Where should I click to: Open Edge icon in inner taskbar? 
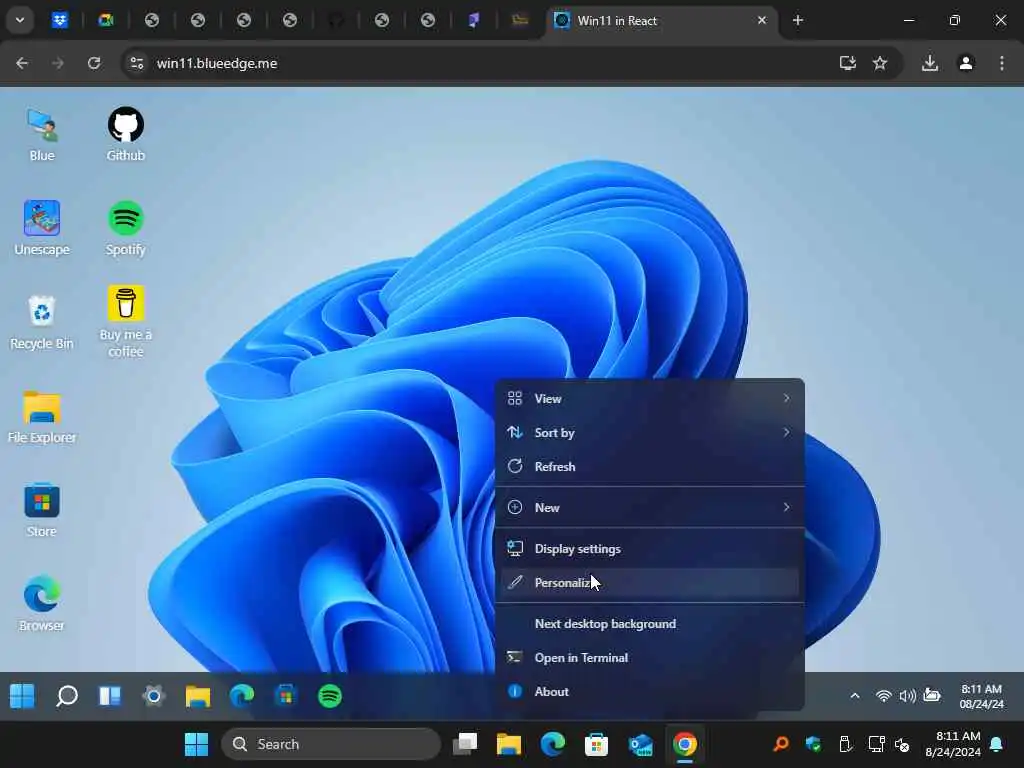click(242, 696)
